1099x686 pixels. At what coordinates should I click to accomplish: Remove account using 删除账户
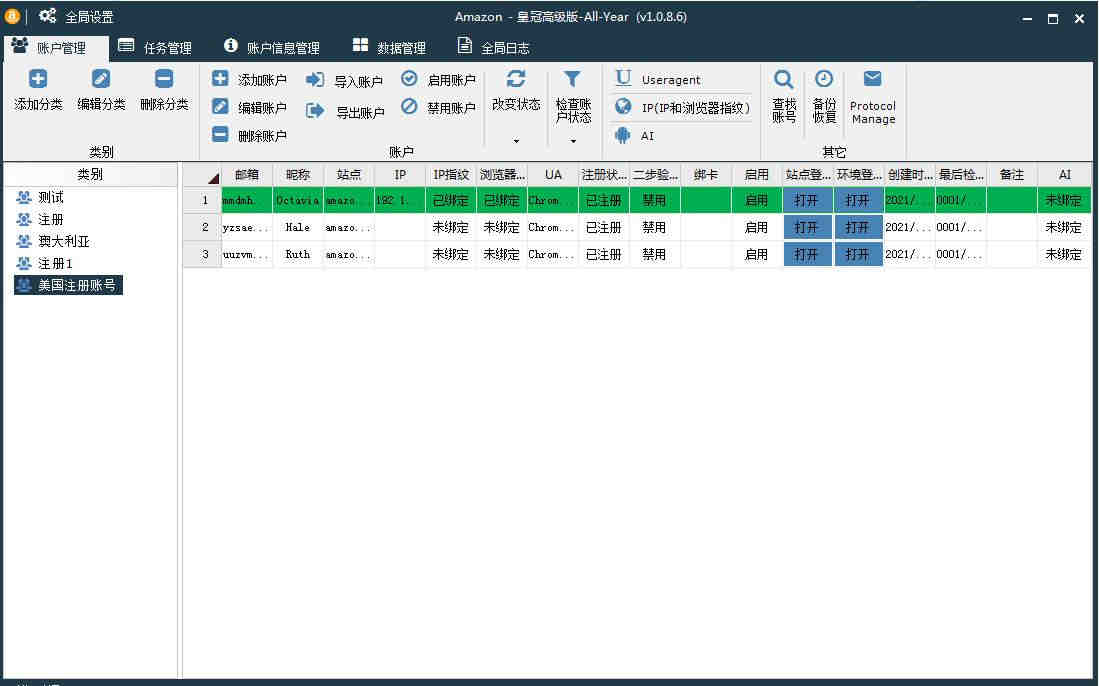tap(250, 135)
